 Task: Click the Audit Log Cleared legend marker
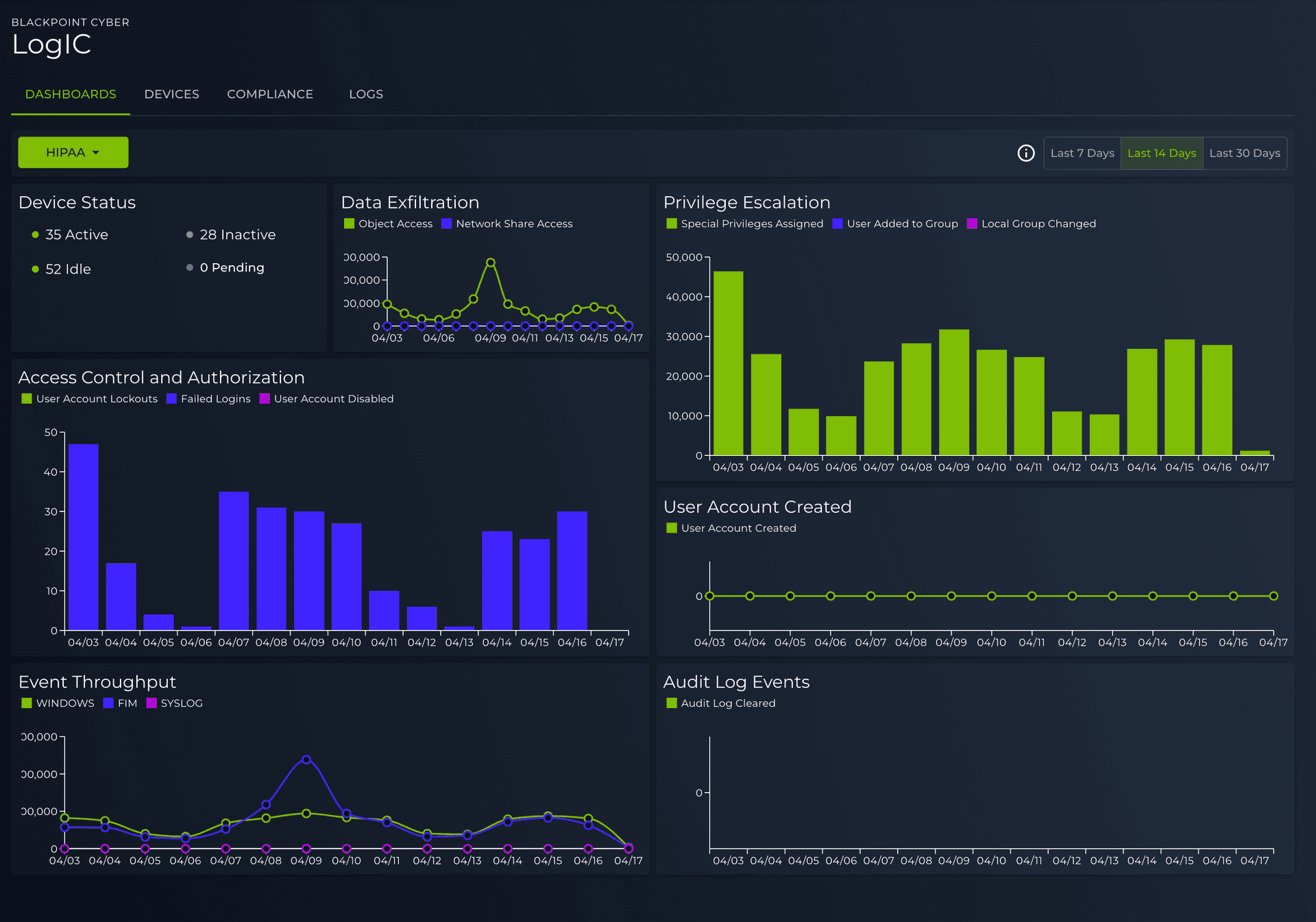pos(671,703)
